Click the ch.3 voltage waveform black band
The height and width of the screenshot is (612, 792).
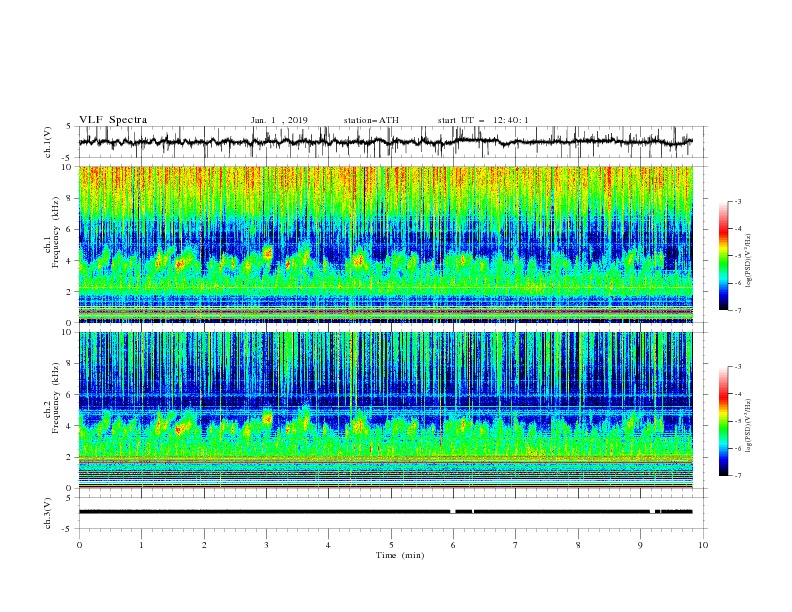(x=385, y=512)
